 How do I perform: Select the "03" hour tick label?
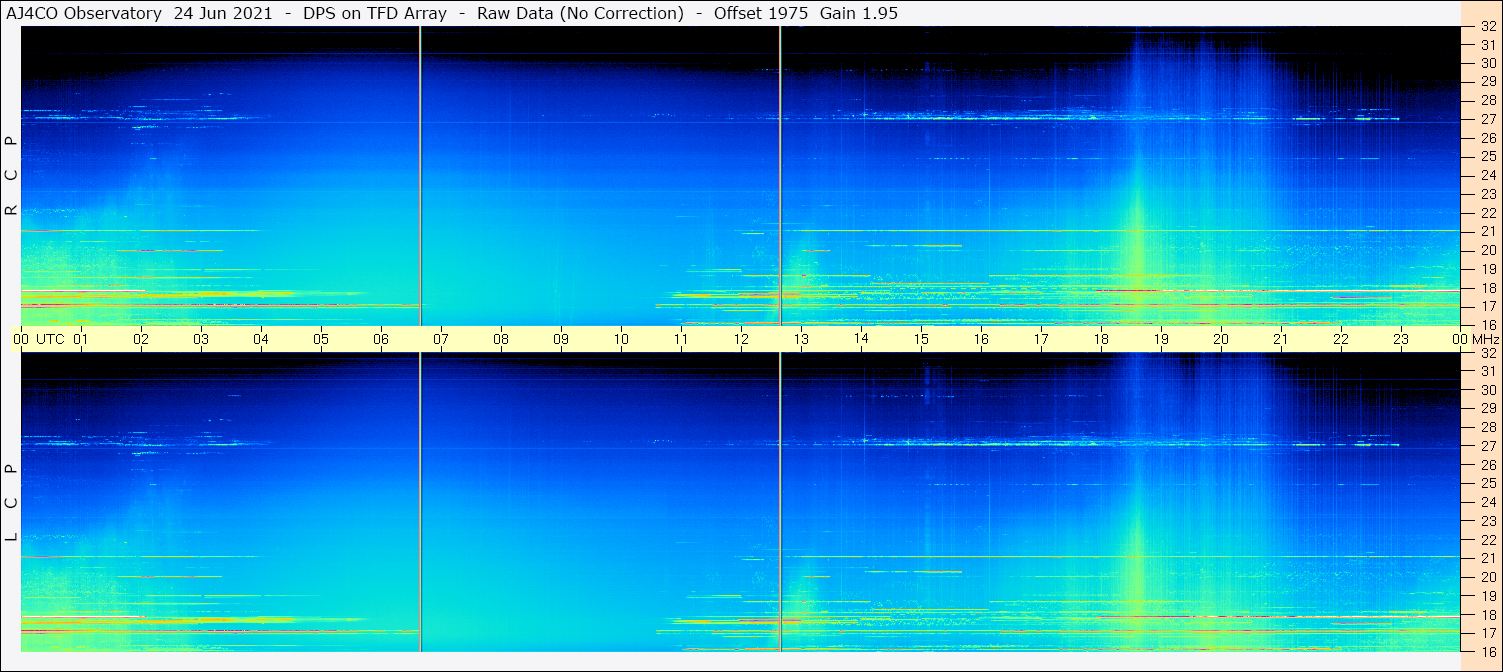[x=201, y=340]
